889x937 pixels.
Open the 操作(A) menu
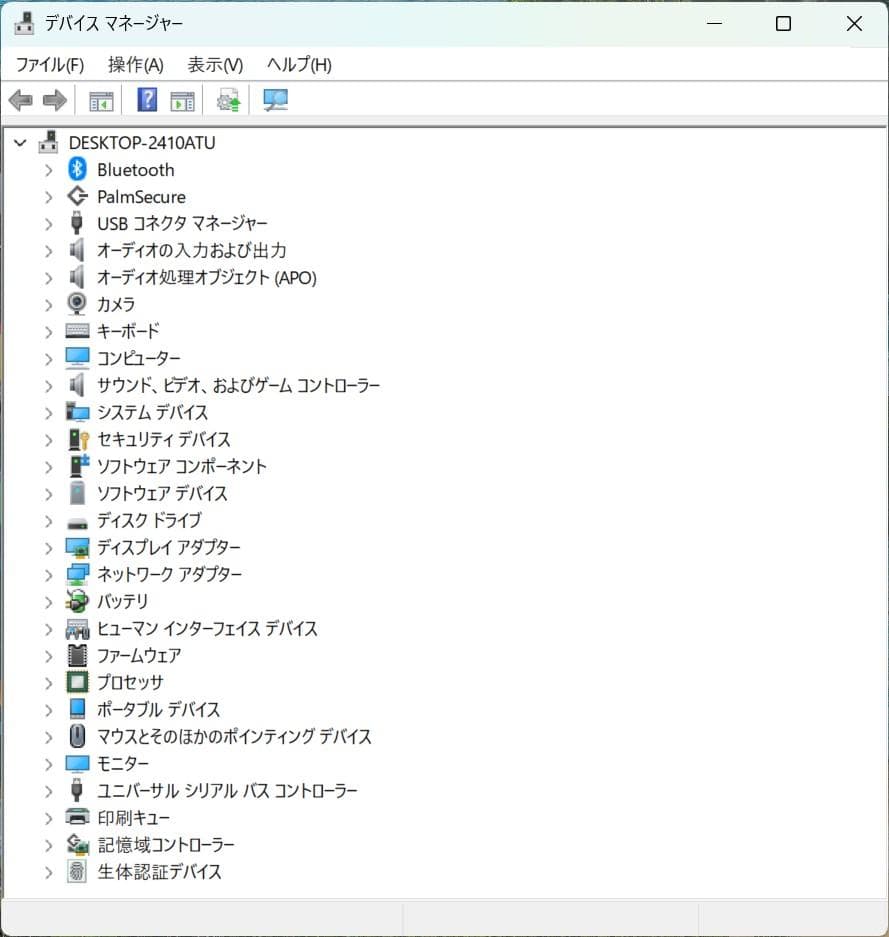pos(134,64)
